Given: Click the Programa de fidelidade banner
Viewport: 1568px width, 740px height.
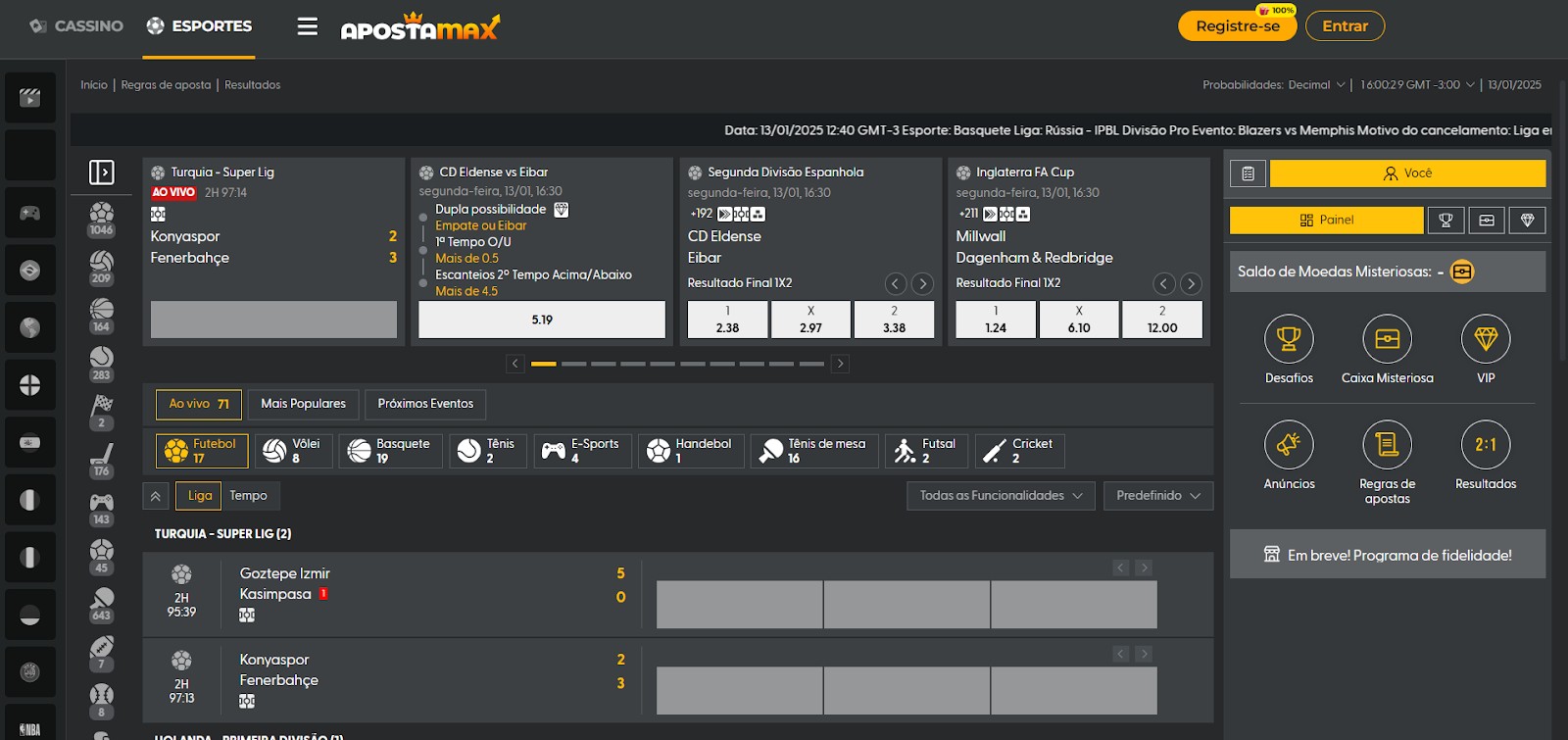Looking at the screenshot, I should click(x=1388, y=555).
